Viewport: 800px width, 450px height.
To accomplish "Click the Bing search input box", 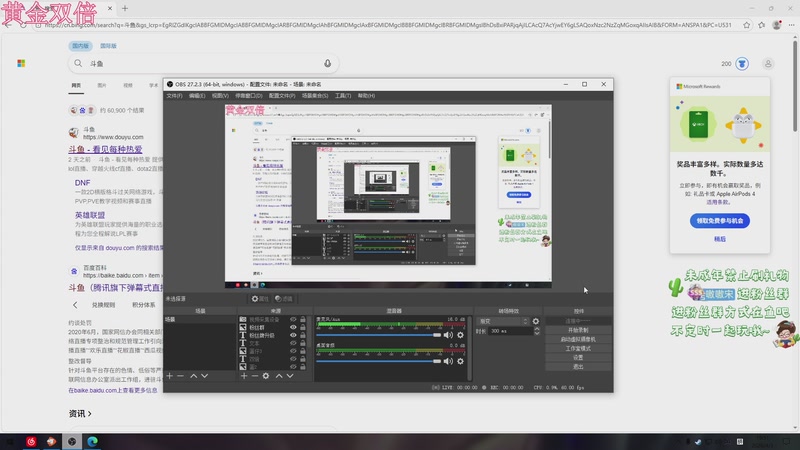I will tap(204, 64).
